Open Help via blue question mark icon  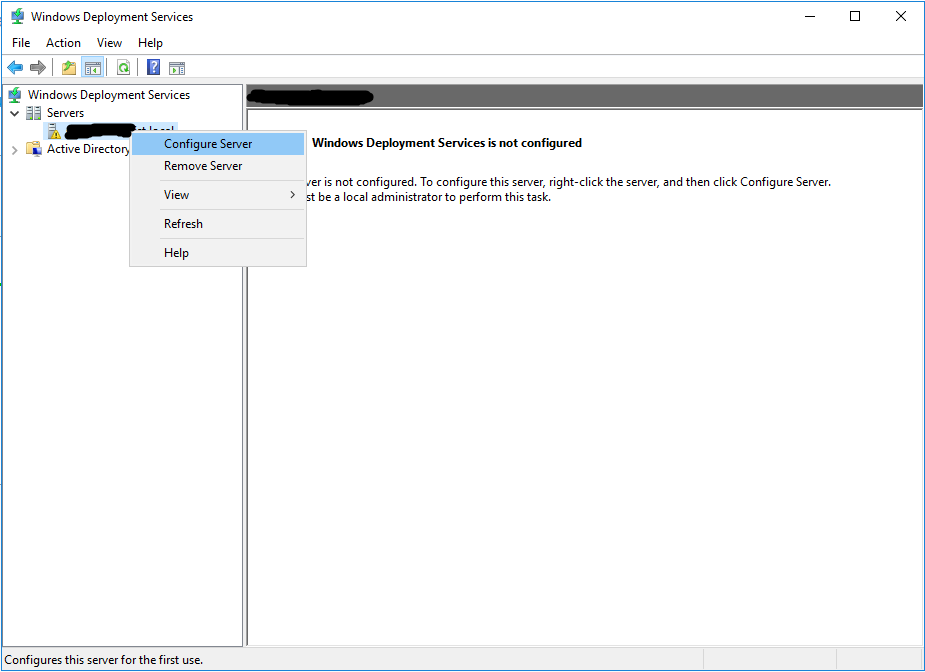153,67
